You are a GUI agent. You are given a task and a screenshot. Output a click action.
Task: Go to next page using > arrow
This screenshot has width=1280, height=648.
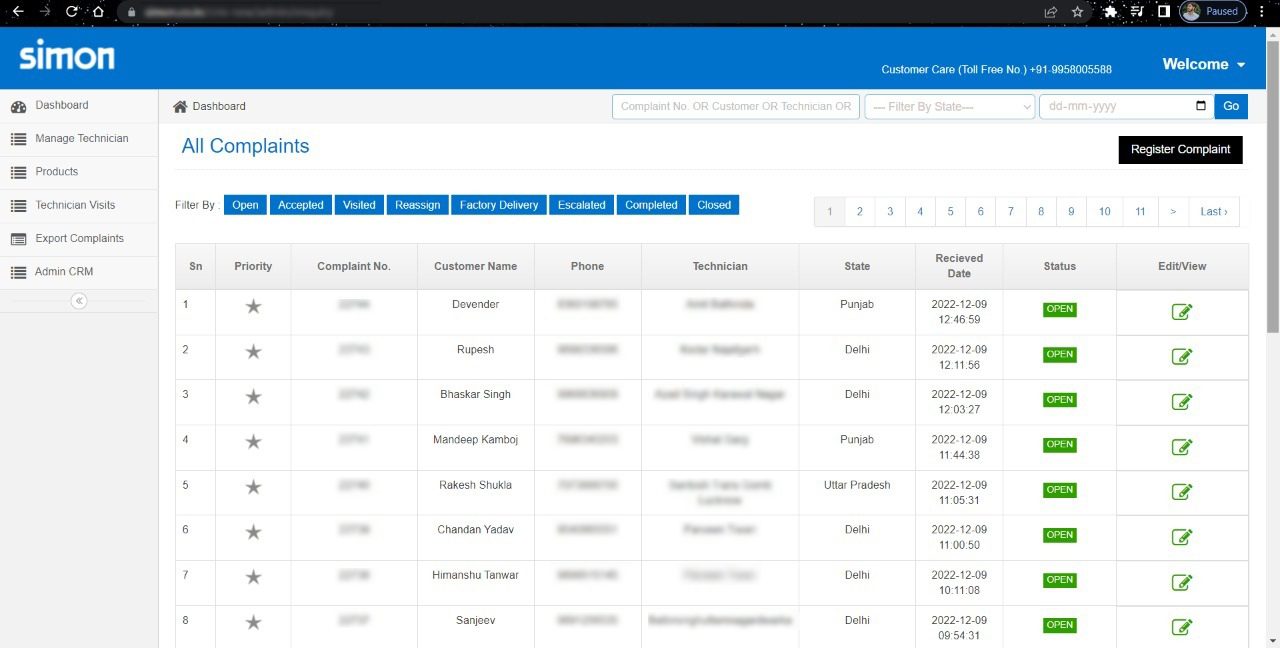1172,212
